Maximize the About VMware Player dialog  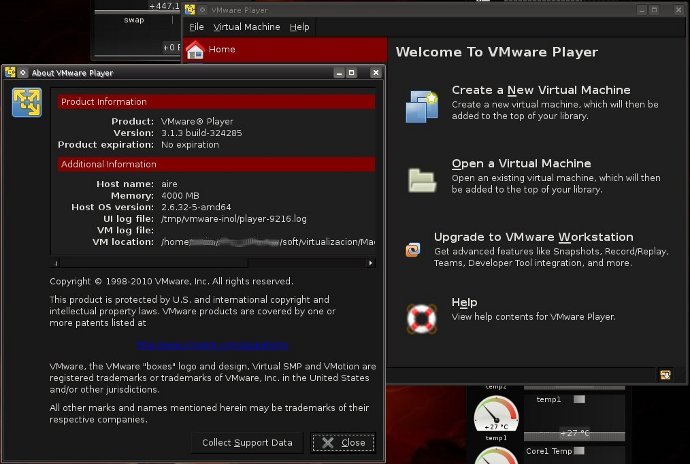[x=352, y=73]
